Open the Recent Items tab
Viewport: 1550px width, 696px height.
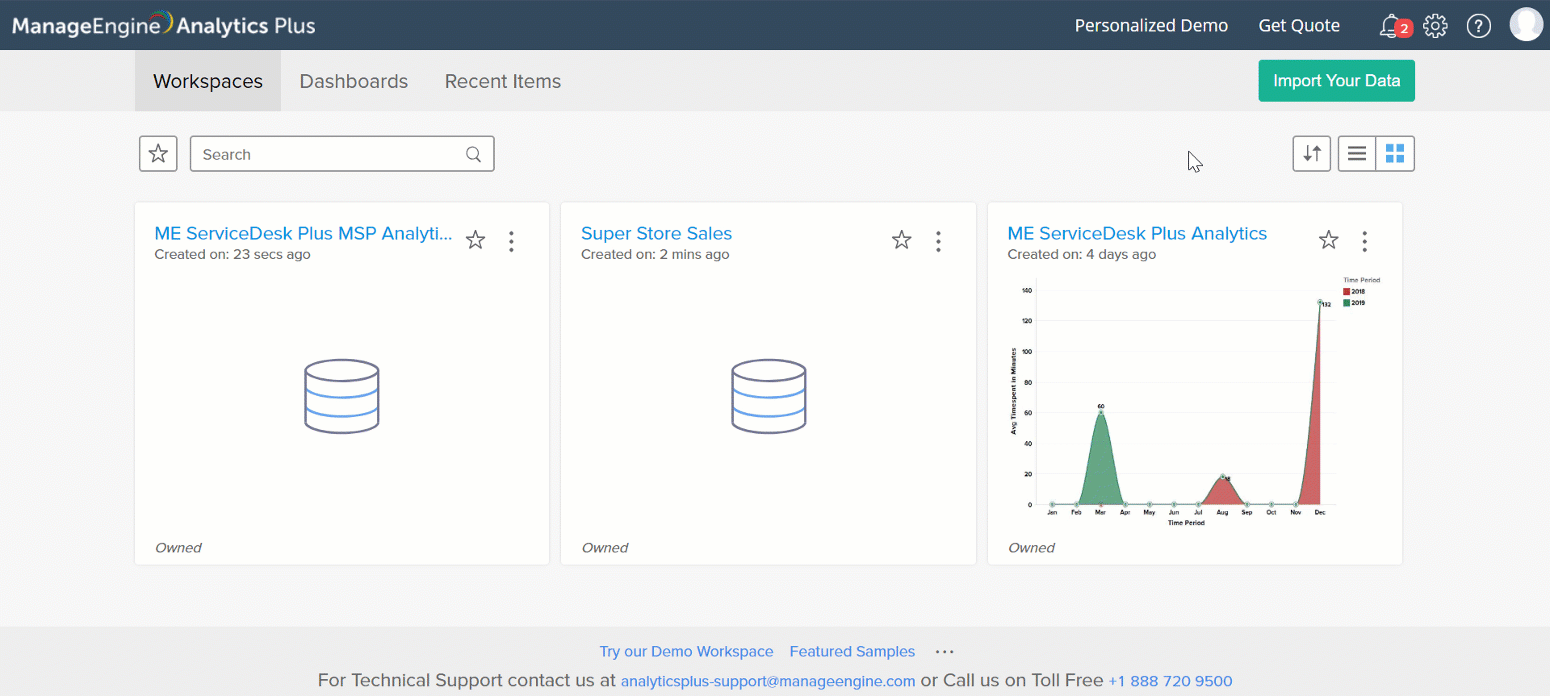(x=502, y=82)
